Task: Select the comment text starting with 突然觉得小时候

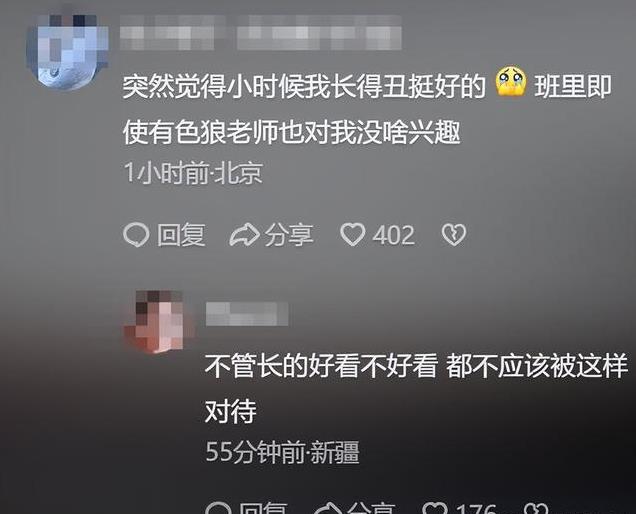Action: tap(367, 110)
